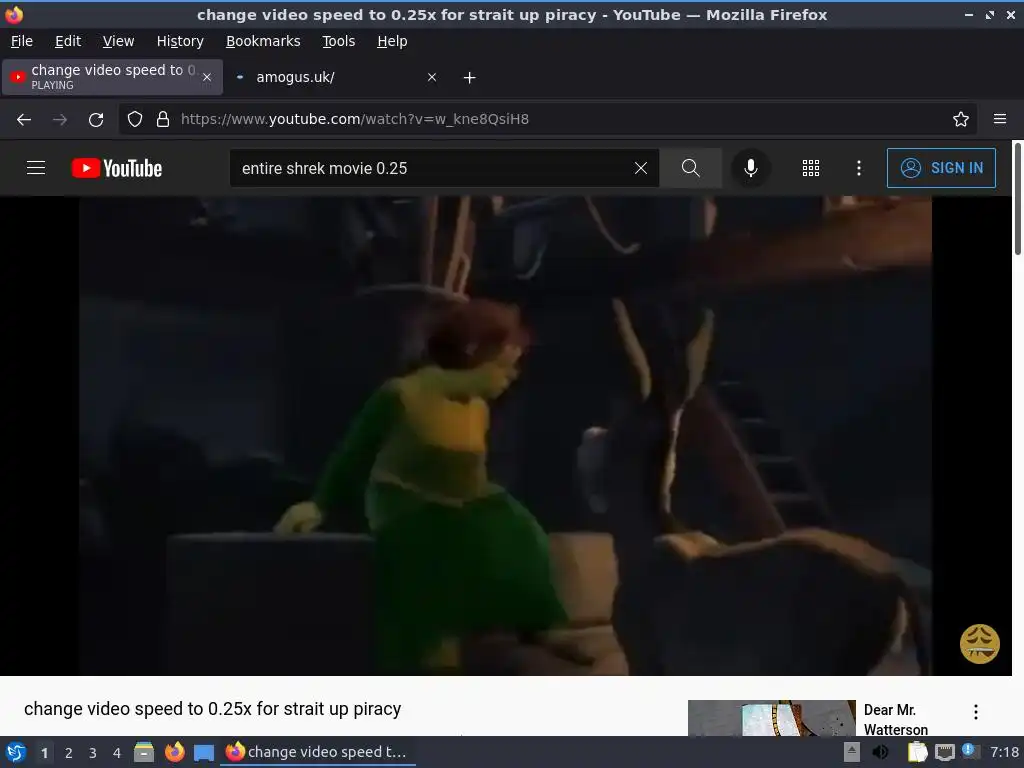This screenshot has width=1024, height=768.
Task: Bookmark this page with the star
Action: 961,120
